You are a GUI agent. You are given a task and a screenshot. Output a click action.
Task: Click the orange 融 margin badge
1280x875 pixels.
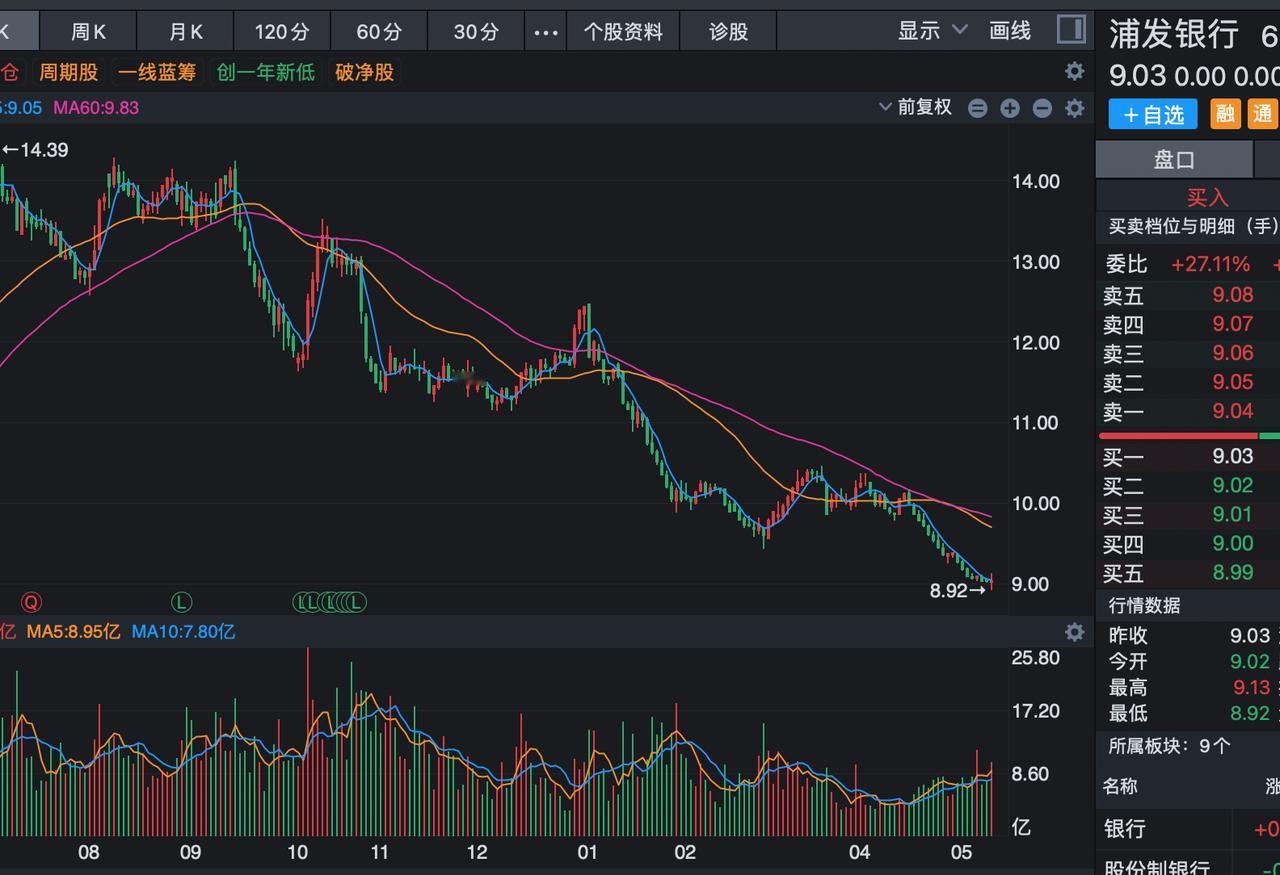[x=1225, y=114]
